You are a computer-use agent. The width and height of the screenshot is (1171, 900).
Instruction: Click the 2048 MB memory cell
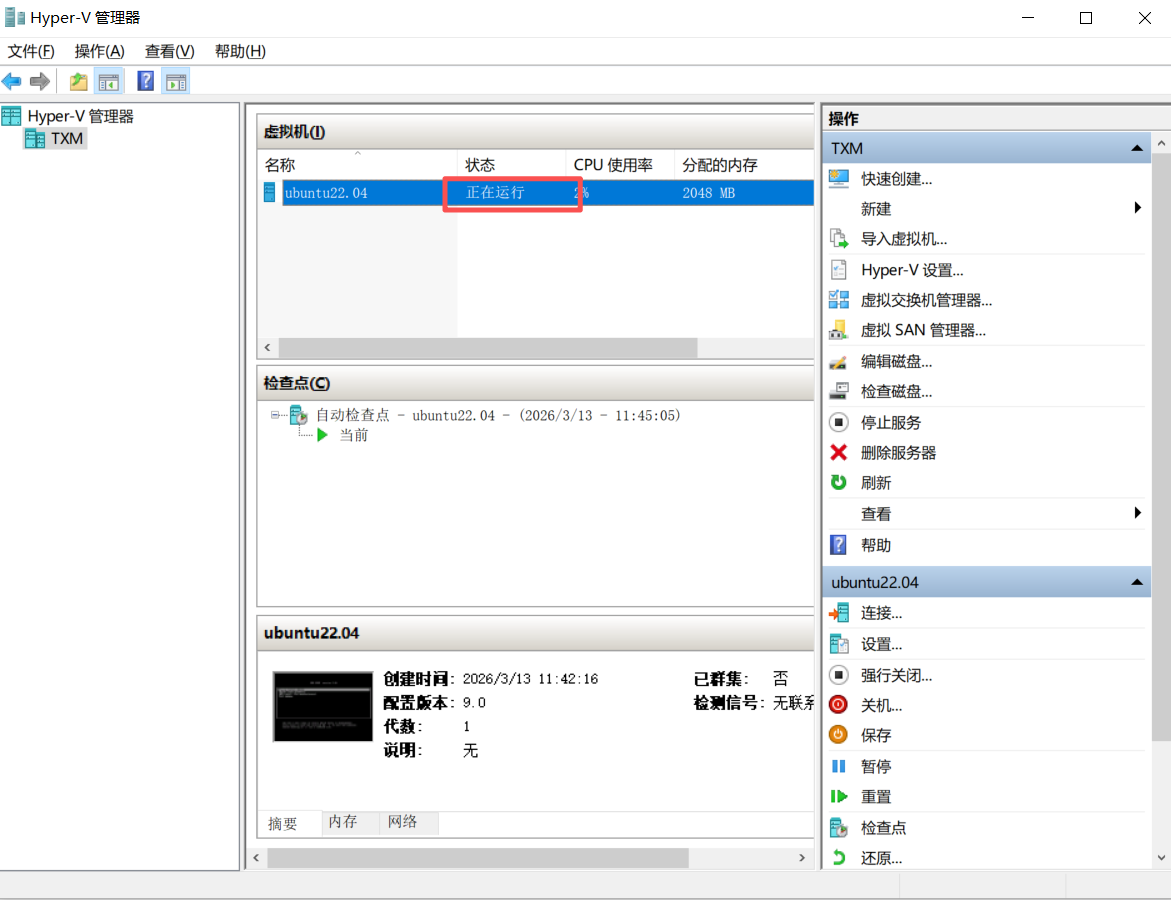708,193
